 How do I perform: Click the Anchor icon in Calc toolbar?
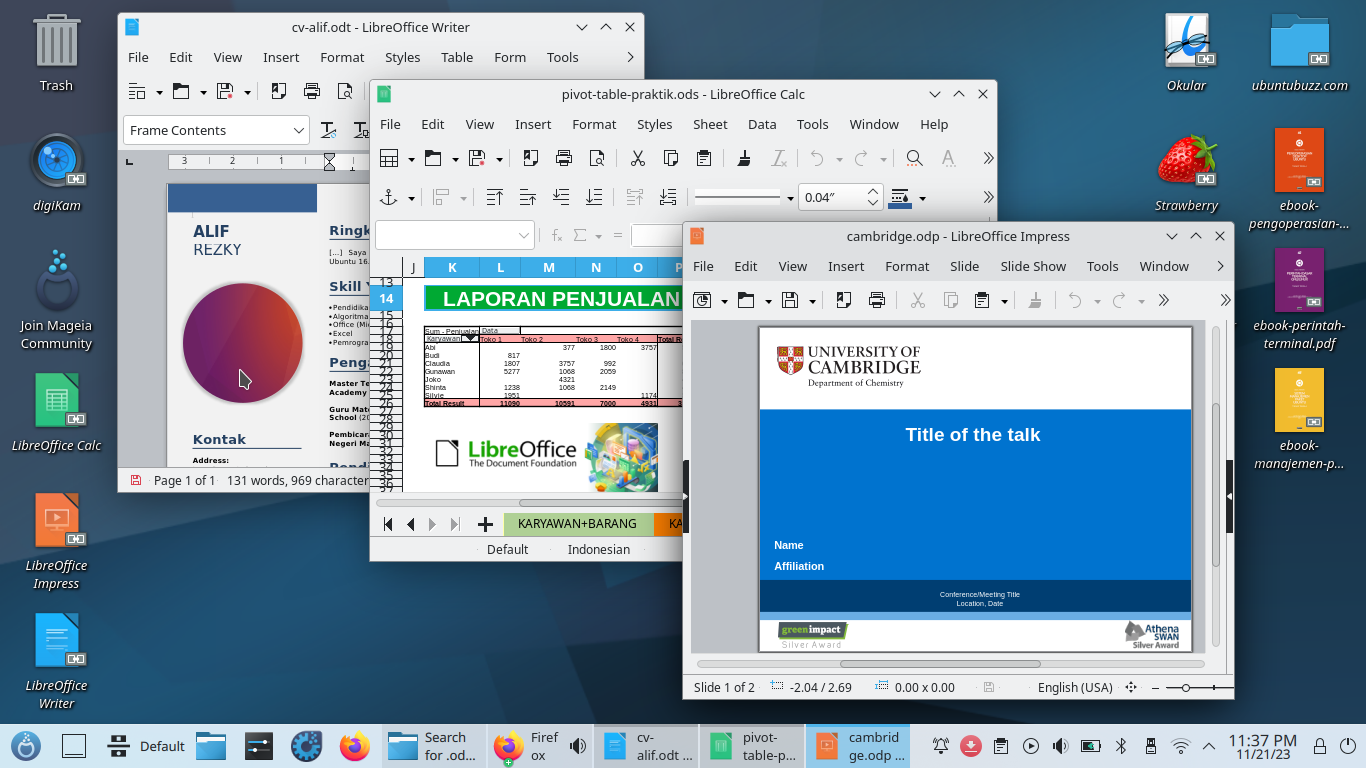[389, 198]
